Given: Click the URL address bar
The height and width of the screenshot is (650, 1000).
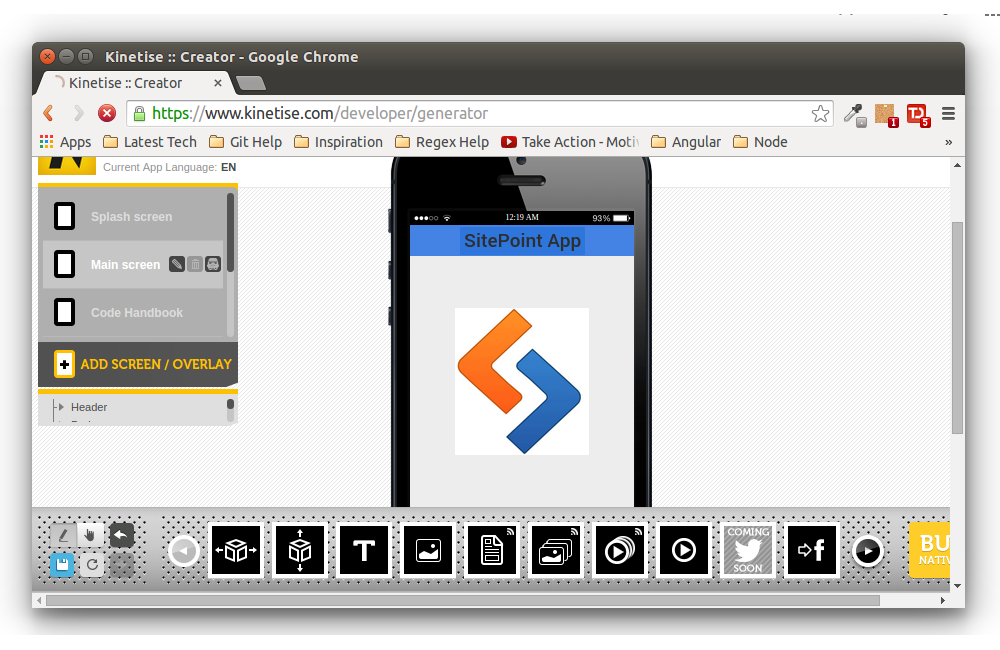Looking at the screenshot, I should (x=480, y=113).
